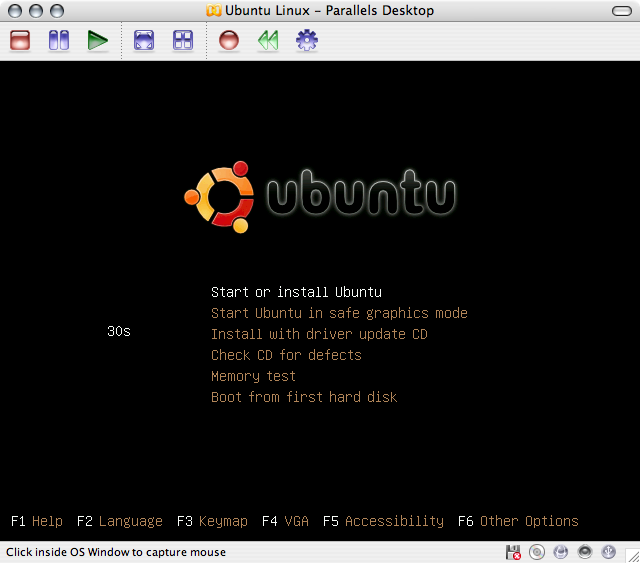
Task: Open the F4 VGA option
Action: click(285, 521)
